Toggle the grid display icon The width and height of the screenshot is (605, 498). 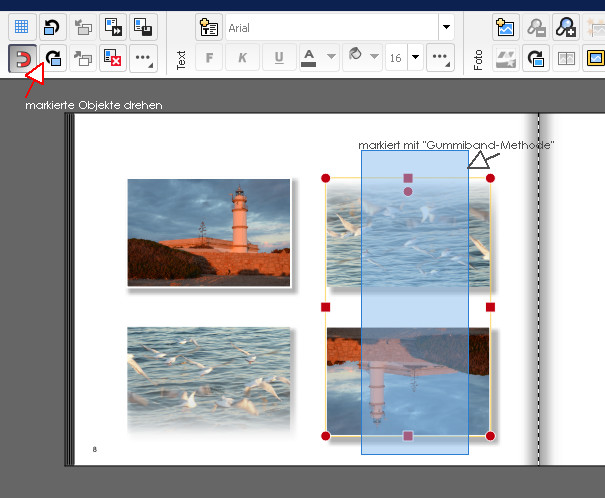[x=20, y=27]
